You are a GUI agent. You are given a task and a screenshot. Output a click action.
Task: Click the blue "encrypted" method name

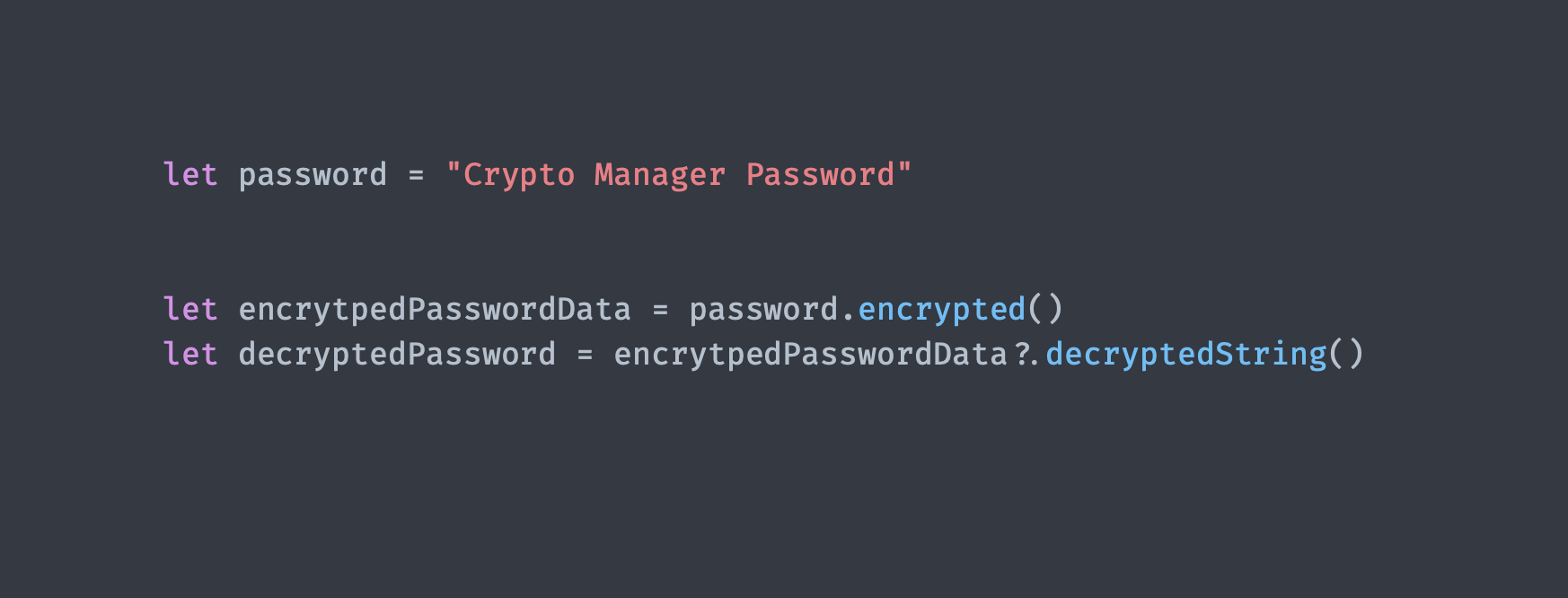tap(942, 309)
